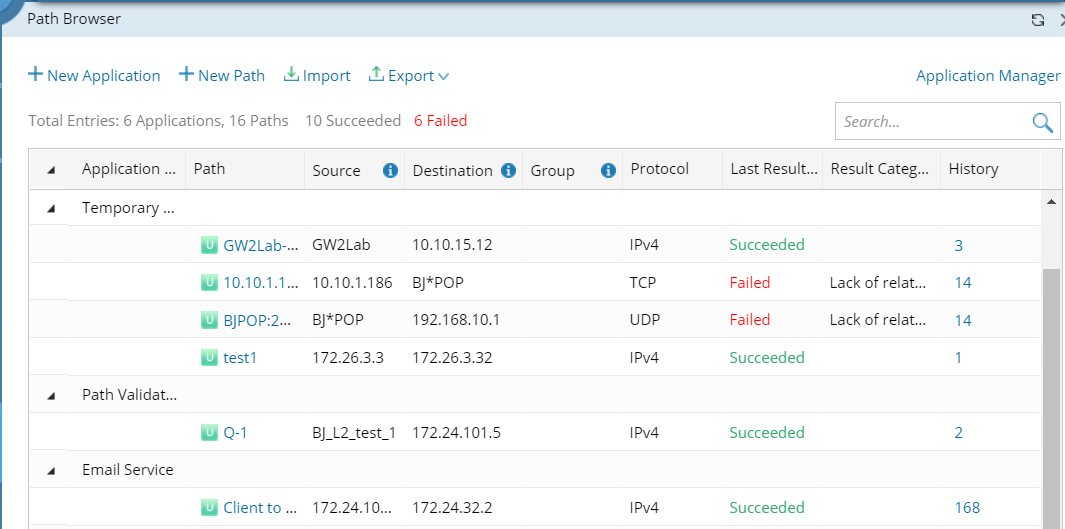Focus the Search input field
This screenshot has height=529, width=1065.
[x=930, y=122]
